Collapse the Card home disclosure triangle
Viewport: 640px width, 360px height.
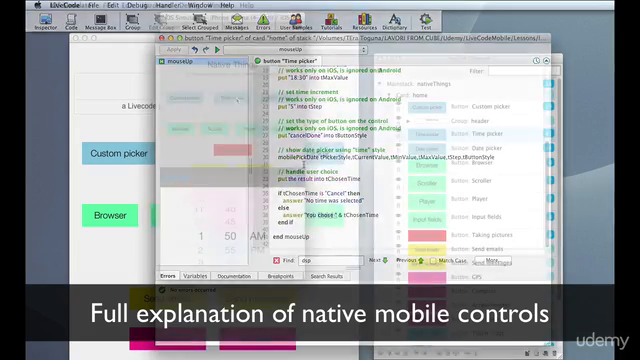coord(389,95)
